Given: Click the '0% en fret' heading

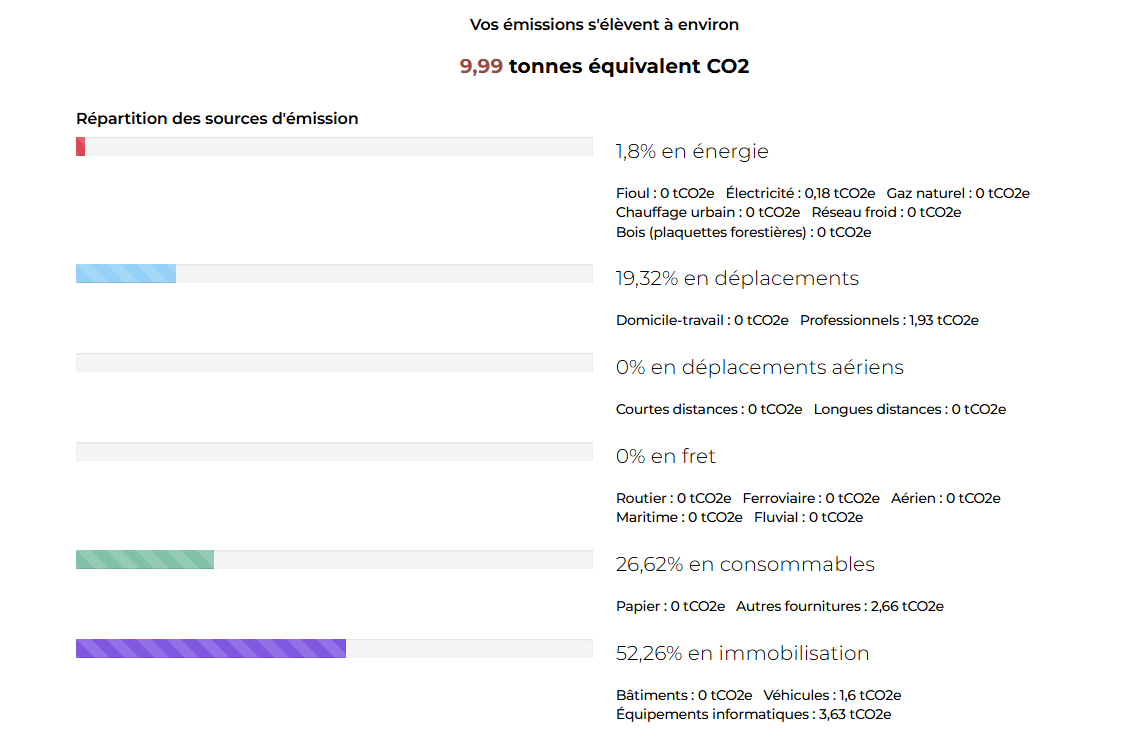Looking at the screenshot, I should click(665, 456).
